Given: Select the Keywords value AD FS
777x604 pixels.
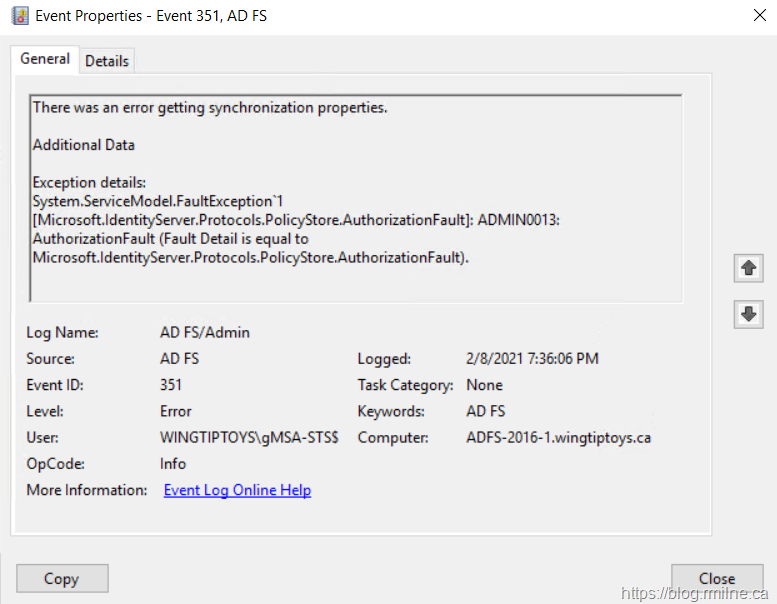Looking at the screenshot, I should 487,411.
